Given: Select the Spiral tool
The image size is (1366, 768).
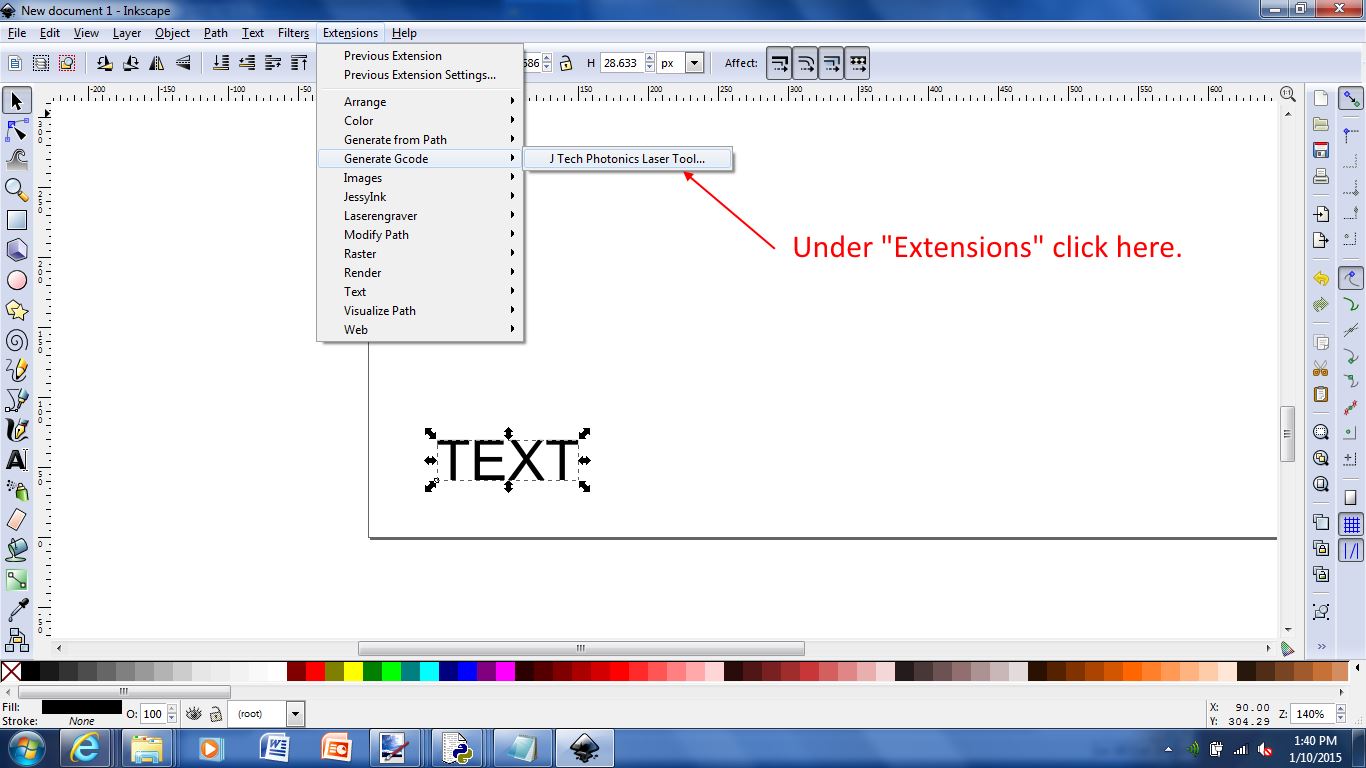Looking at the screenshot, I should [15, 340].
